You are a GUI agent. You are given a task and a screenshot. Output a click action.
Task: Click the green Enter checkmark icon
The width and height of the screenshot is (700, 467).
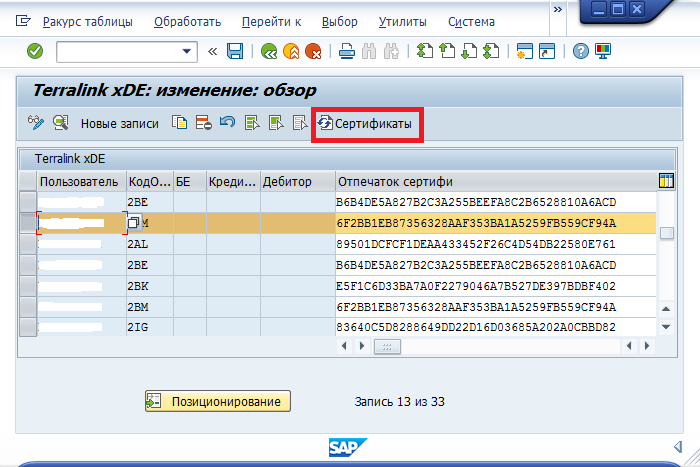coord(35,51)
